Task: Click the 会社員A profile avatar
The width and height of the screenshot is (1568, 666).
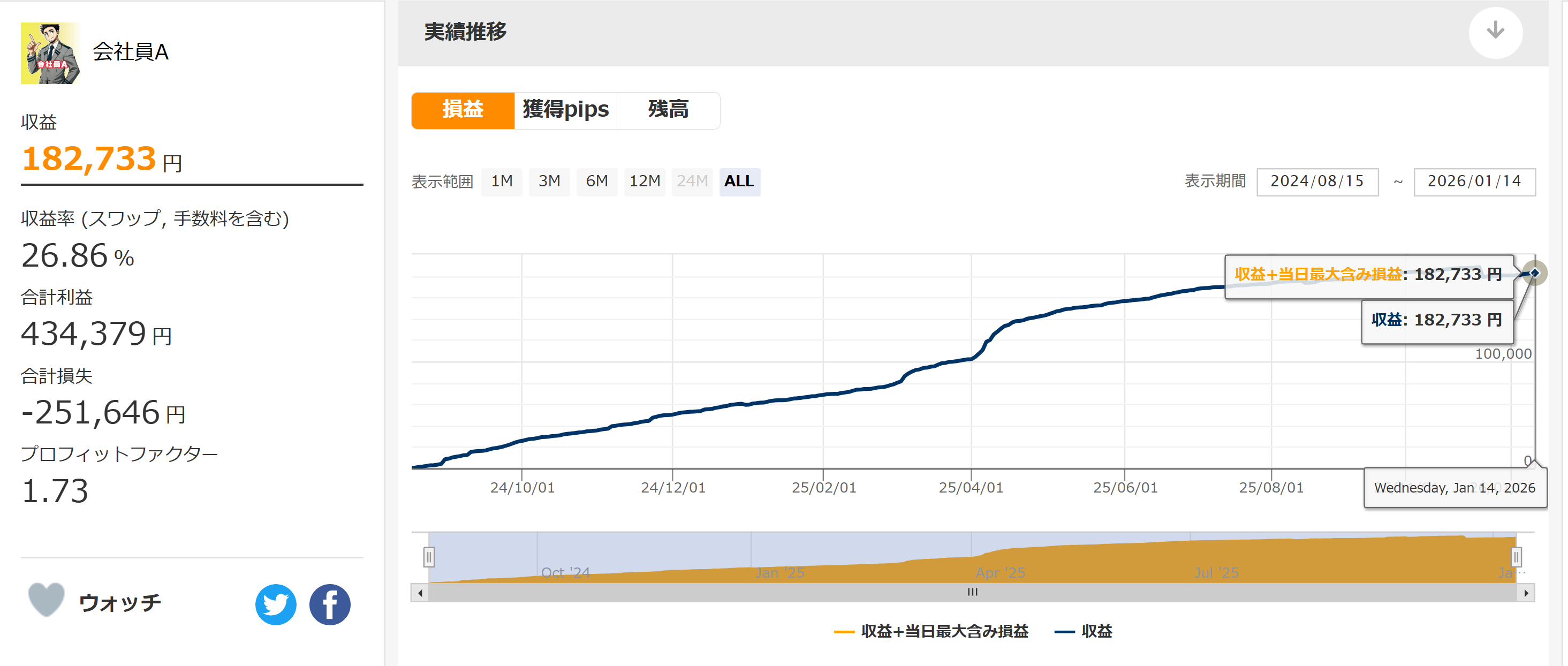Action: pyautogui.click(x=50, y=53)
